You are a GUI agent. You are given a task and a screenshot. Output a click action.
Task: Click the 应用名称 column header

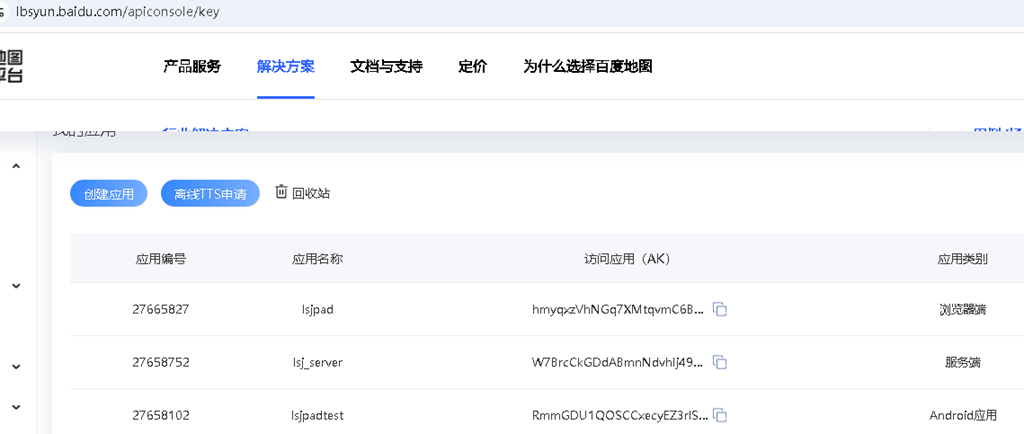[x=317, y=259]
